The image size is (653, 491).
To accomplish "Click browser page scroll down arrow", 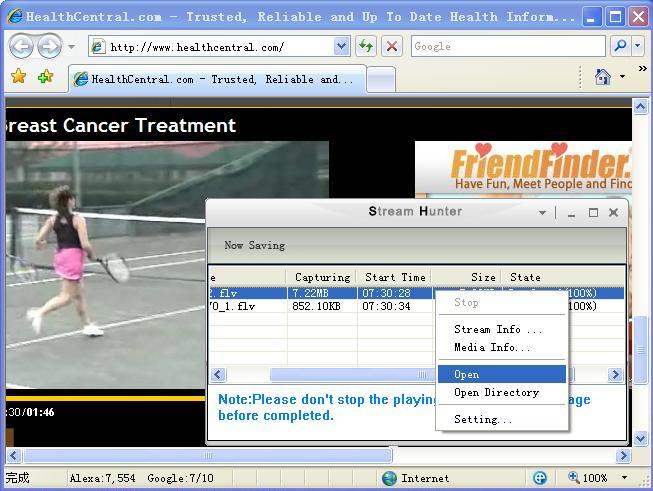I will click(641, 438).
